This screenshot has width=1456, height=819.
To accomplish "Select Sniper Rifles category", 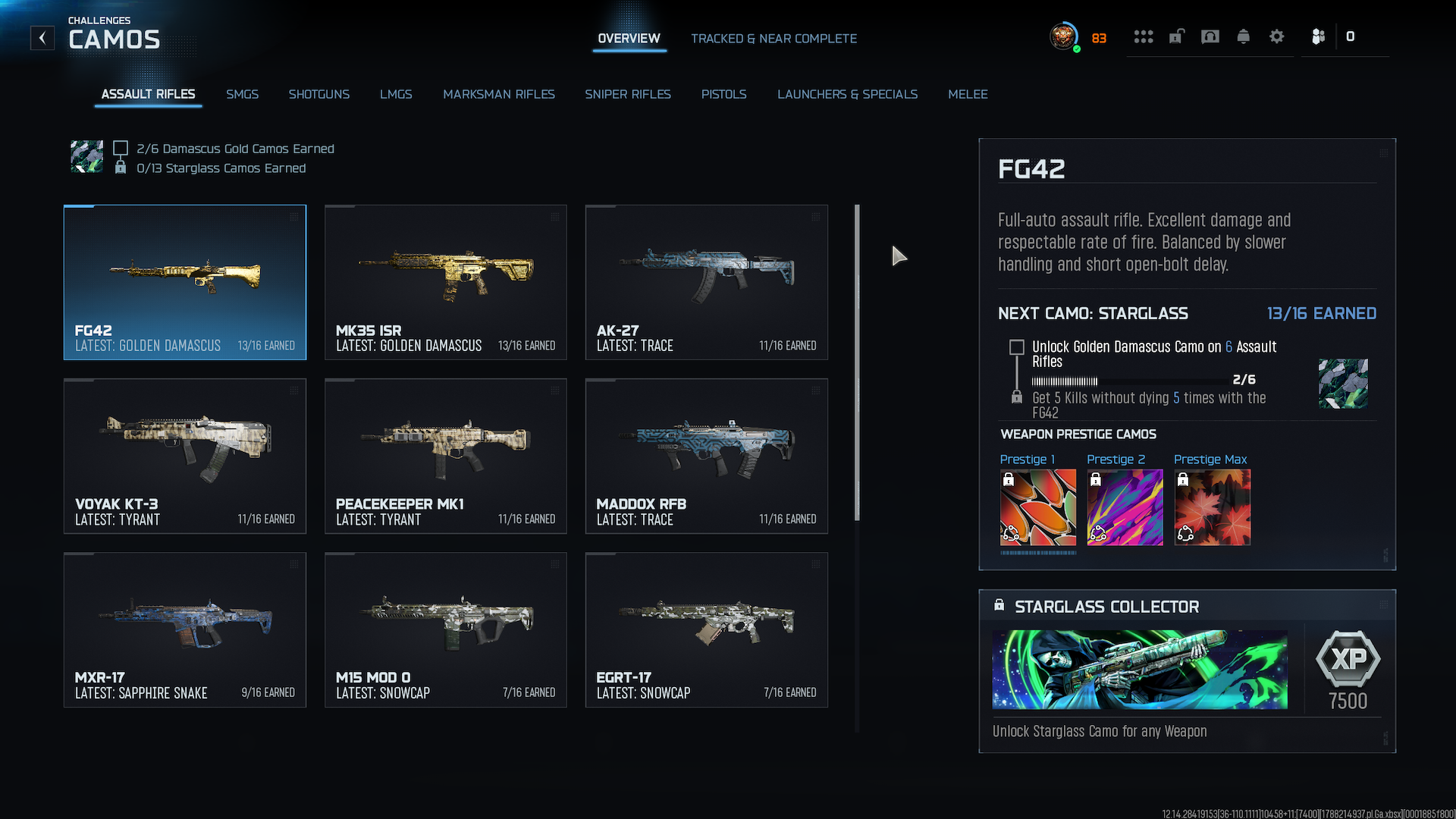I will 628,94.
